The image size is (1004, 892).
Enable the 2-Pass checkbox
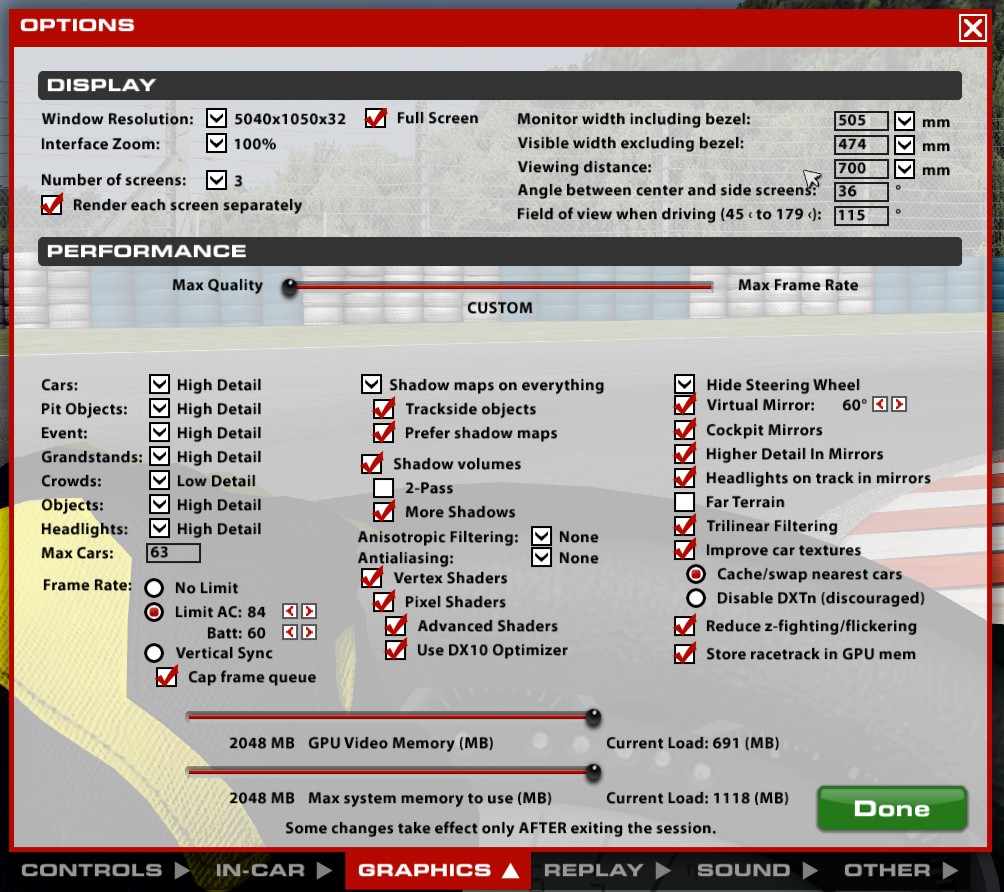[384, 487]
